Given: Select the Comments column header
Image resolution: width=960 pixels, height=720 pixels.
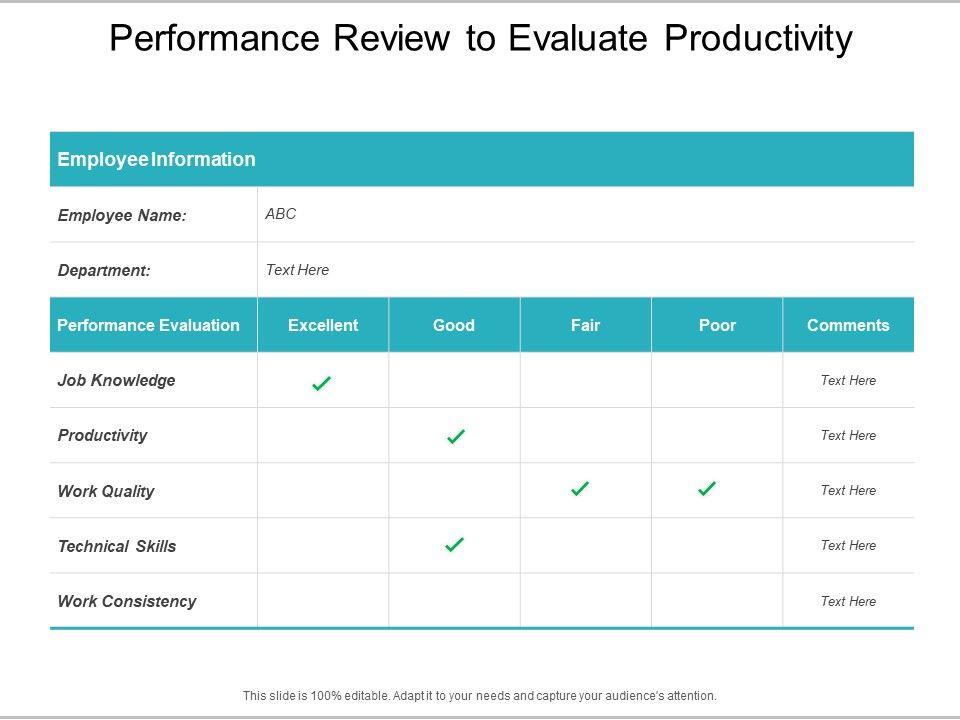Looking at the screenshot, I should [x=848, y=325].
